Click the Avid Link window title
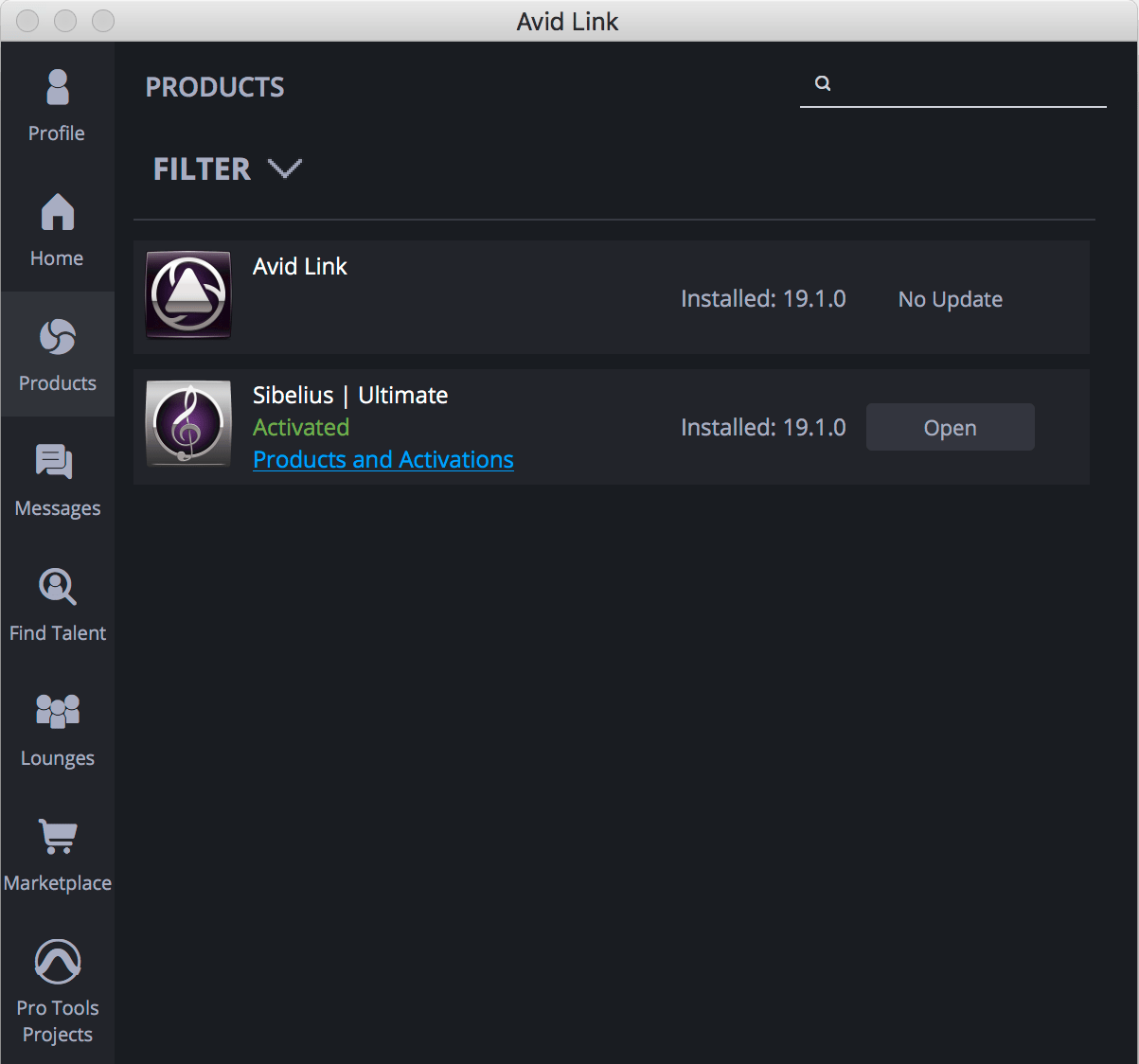The width and height of the screenshot is (1139, 1064). pos(568,21)
